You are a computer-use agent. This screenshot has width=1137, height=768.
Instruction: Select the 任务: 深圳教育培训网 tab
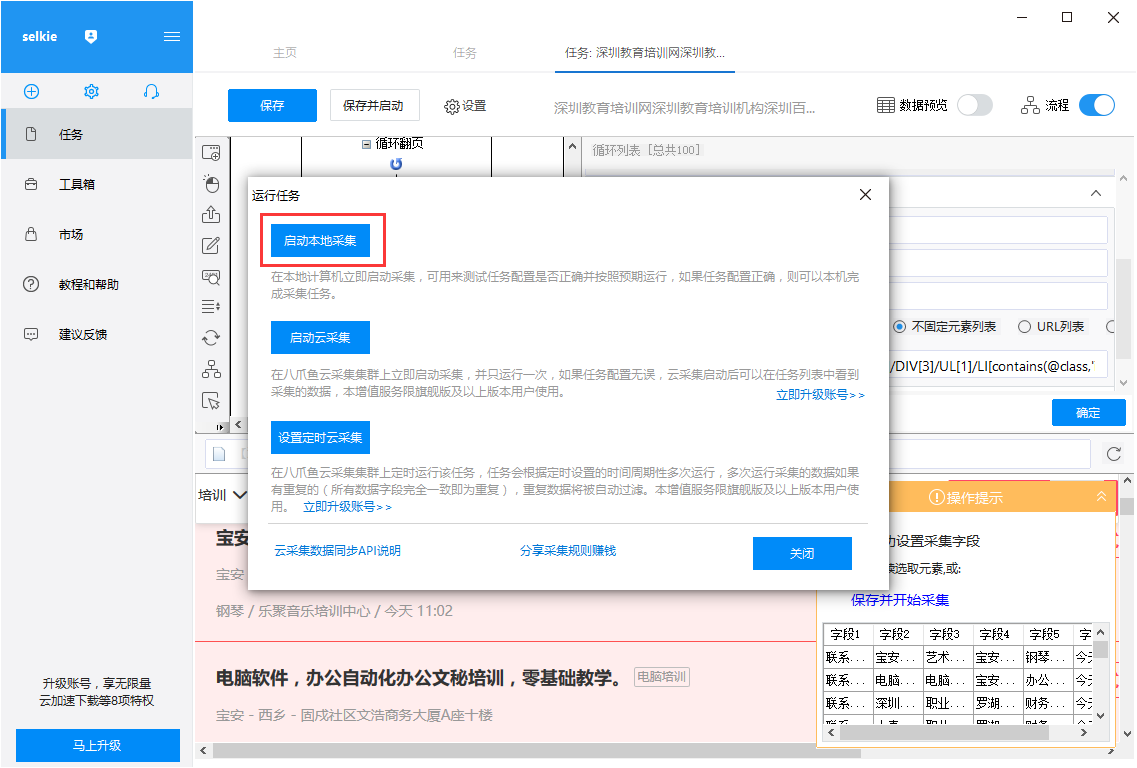(645, 53)
